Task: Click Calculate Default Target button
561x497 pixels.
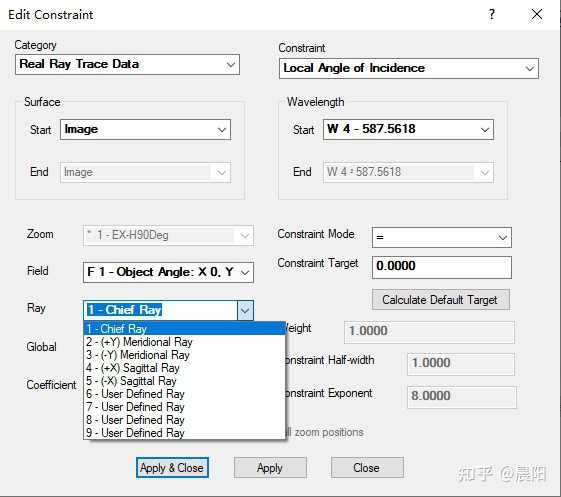Action: point(440,299)
